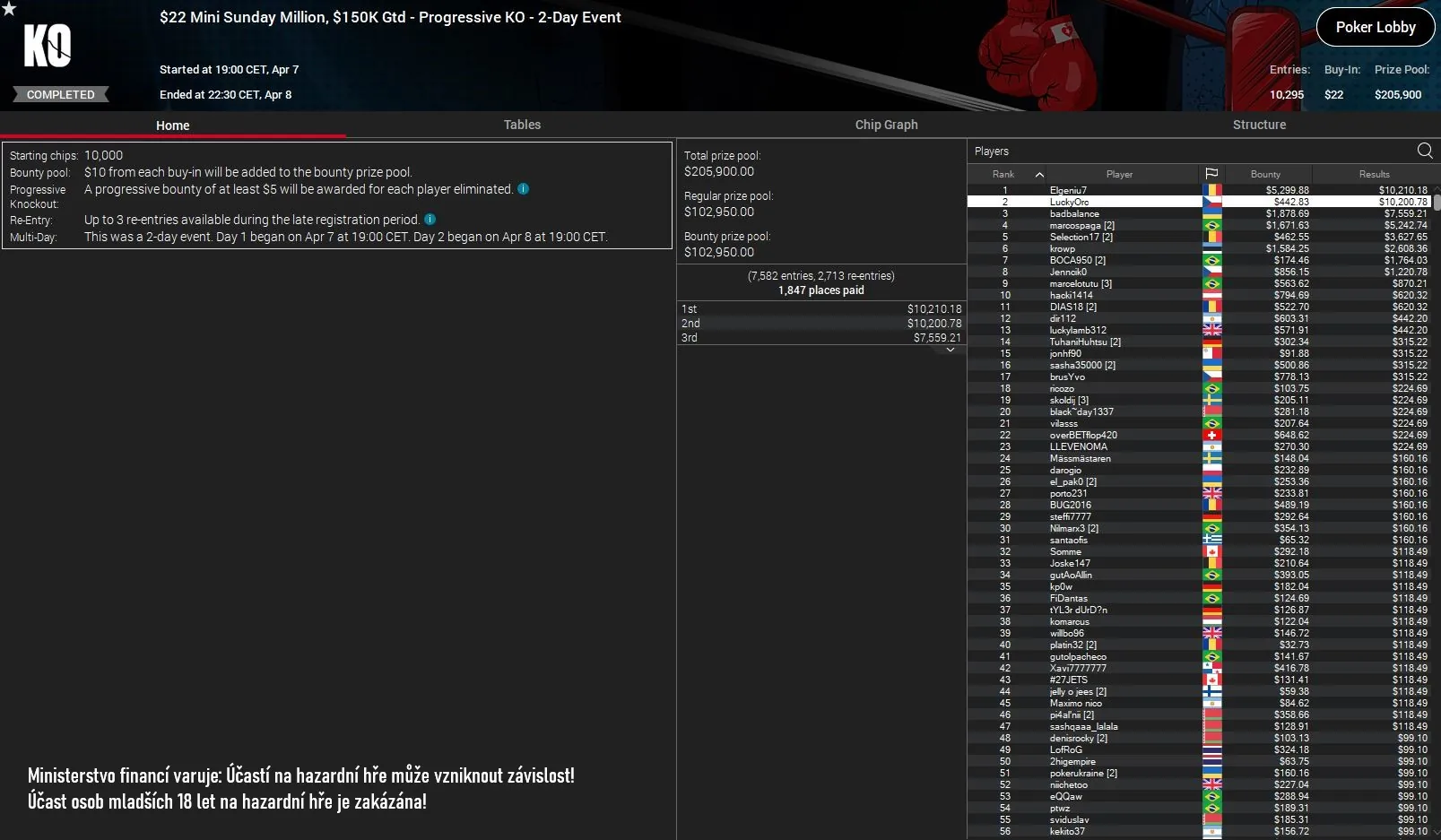
Task: Select player eQQaw
Action: pyautogui.click(x=1200, y=796)
